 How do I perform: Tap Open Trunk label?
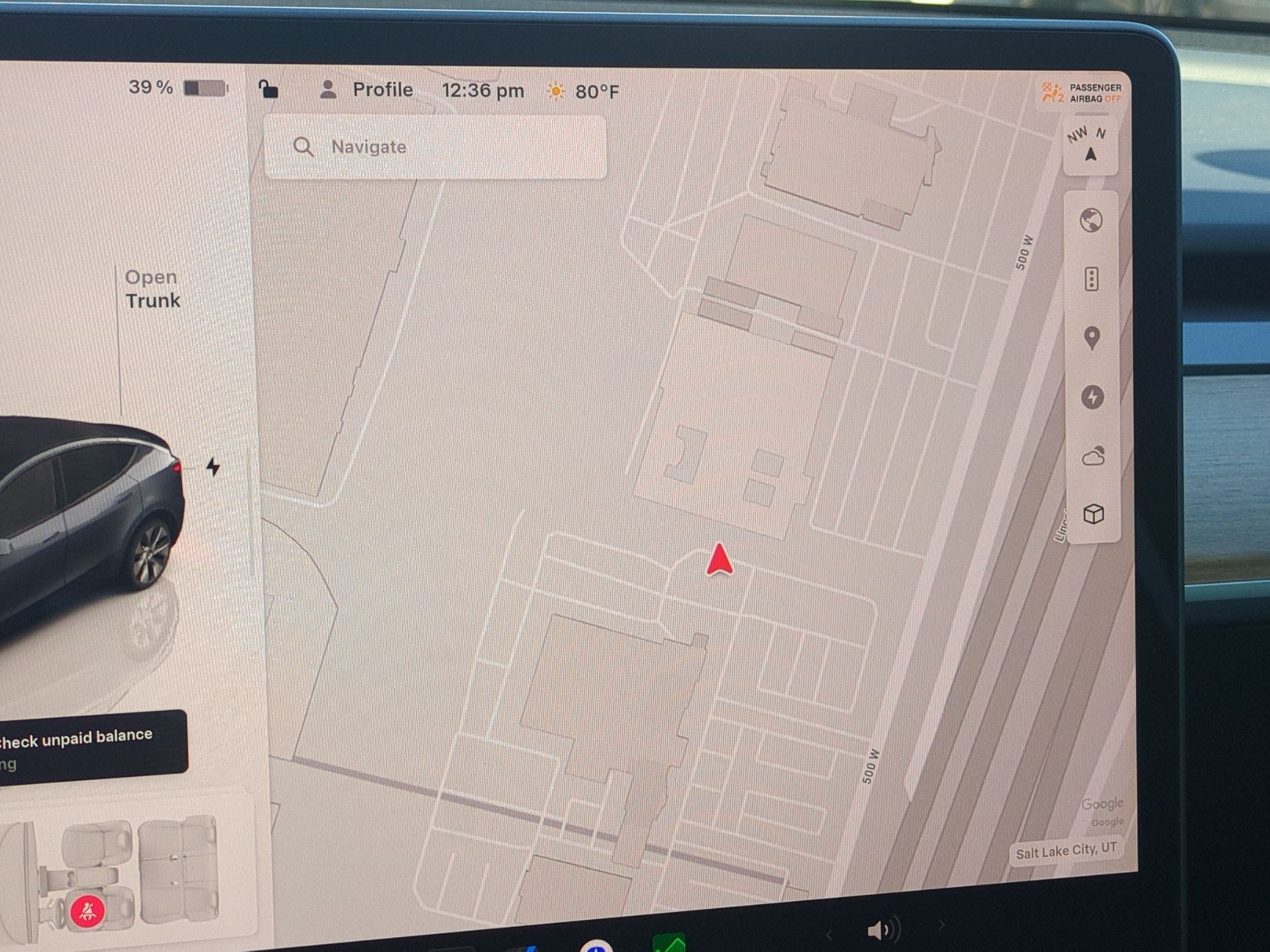pos(152,289)
